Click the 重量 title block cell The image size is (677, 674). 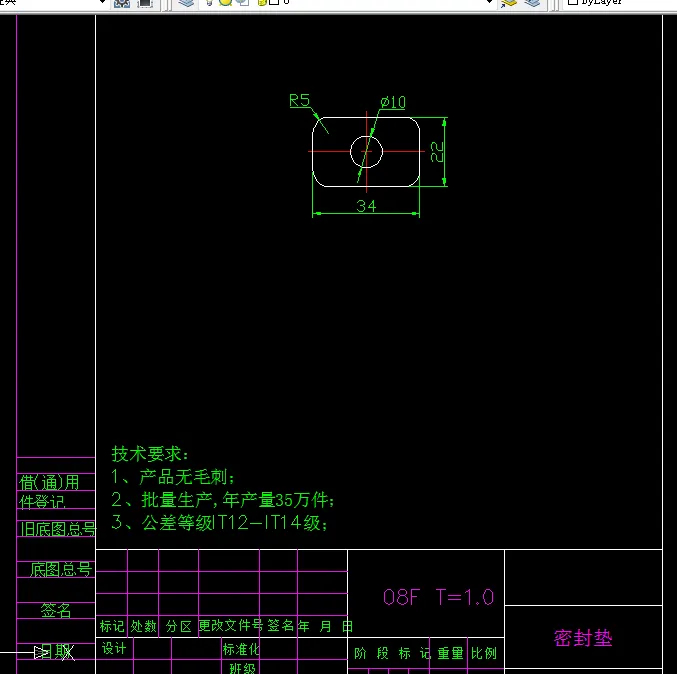point(450,653)
